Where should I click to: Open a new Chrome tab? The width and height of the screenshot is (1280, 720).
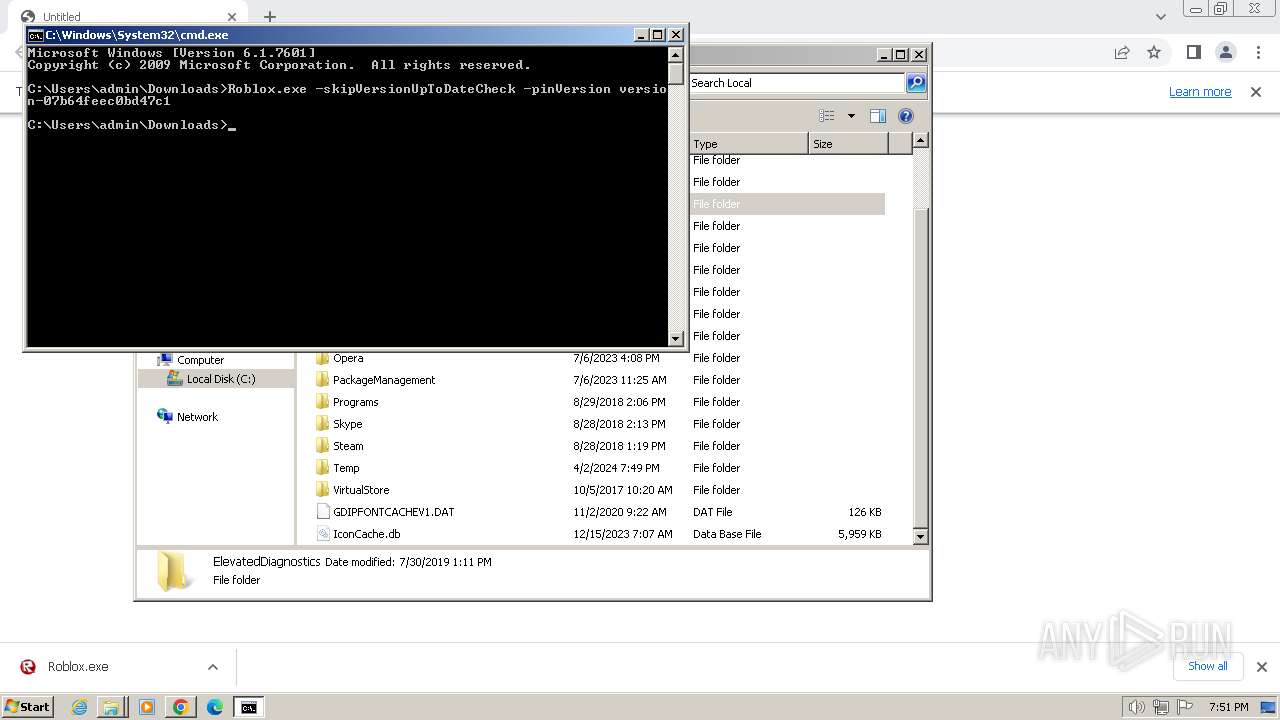click(x=269, y=16)
